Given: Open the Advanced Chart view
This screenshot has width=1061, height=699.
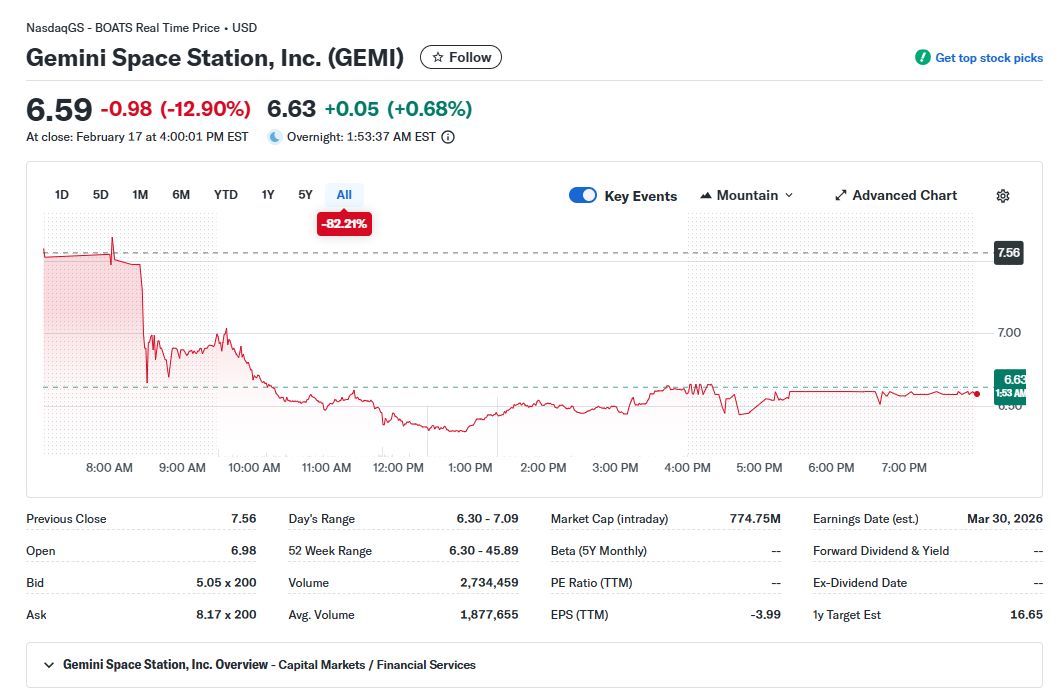Looking at the screenshot, I should pos(896,196).
